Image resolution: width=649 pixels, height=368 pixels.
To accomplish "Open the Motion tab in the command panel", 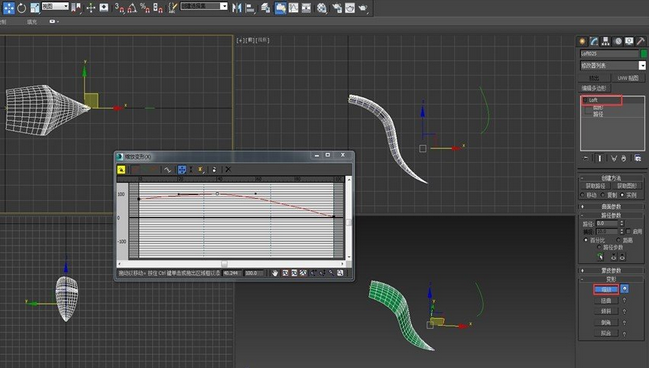I will coord(618,41).
